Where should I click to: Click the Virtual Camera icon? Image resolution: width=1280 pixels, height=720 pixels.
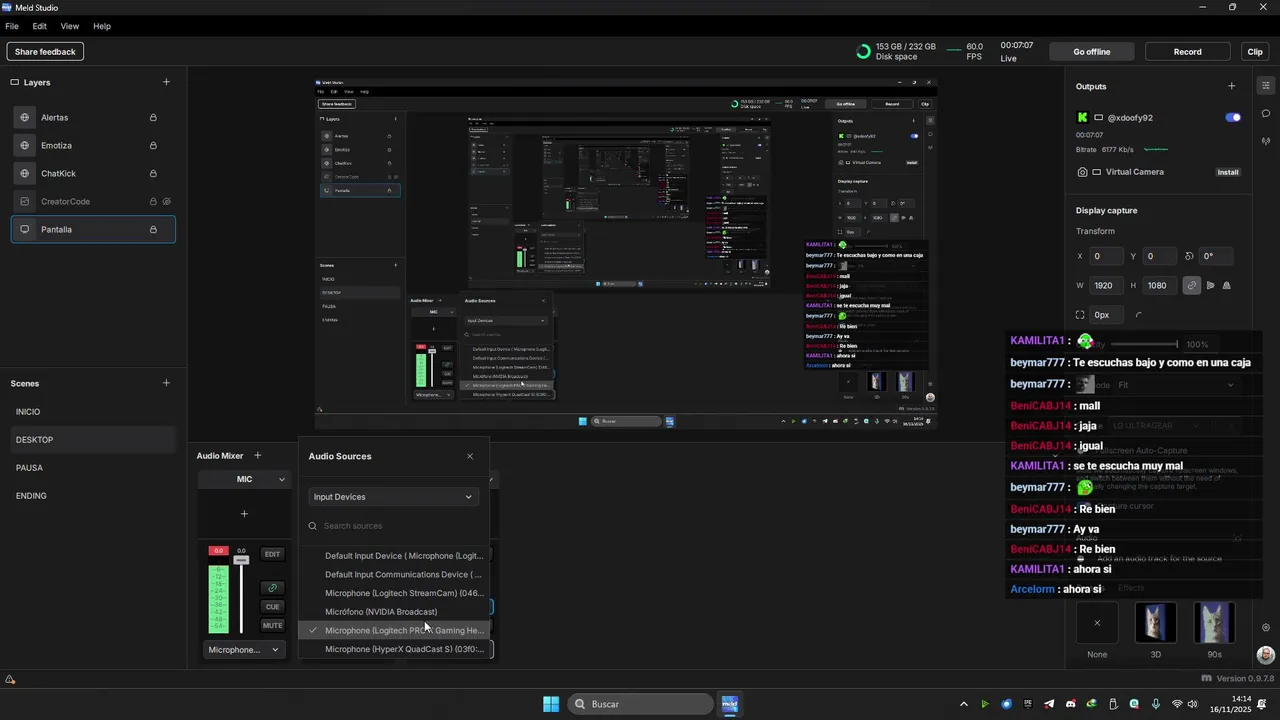[x=1082, y=172]
